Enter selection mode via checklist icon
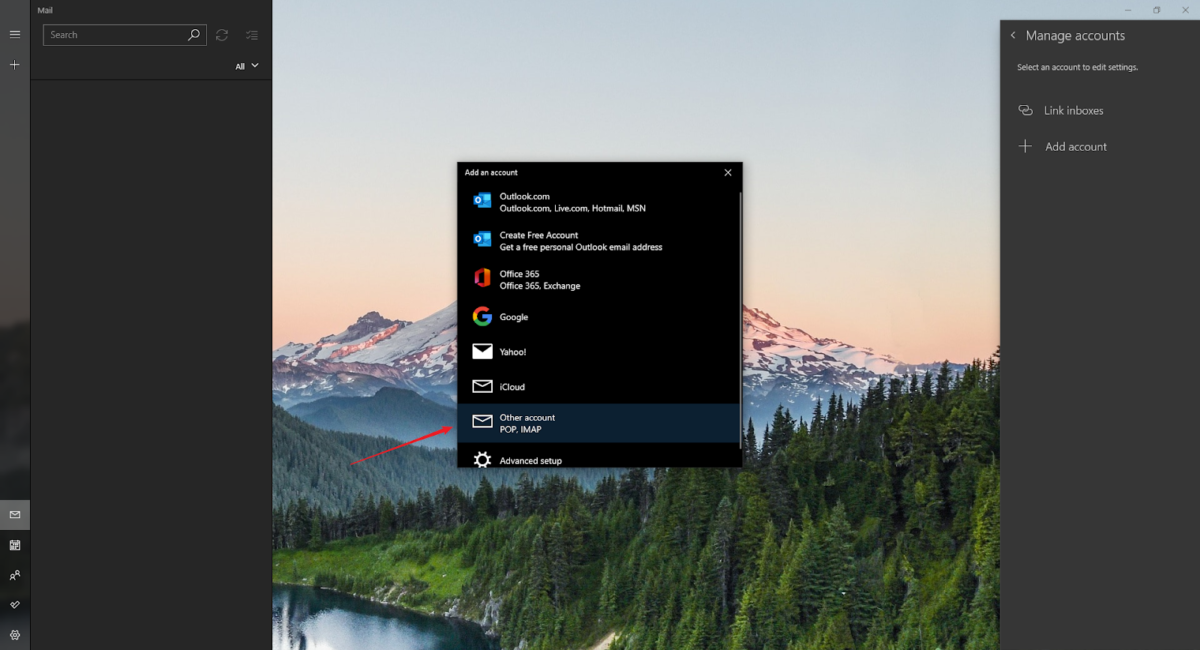 [252, 35]
